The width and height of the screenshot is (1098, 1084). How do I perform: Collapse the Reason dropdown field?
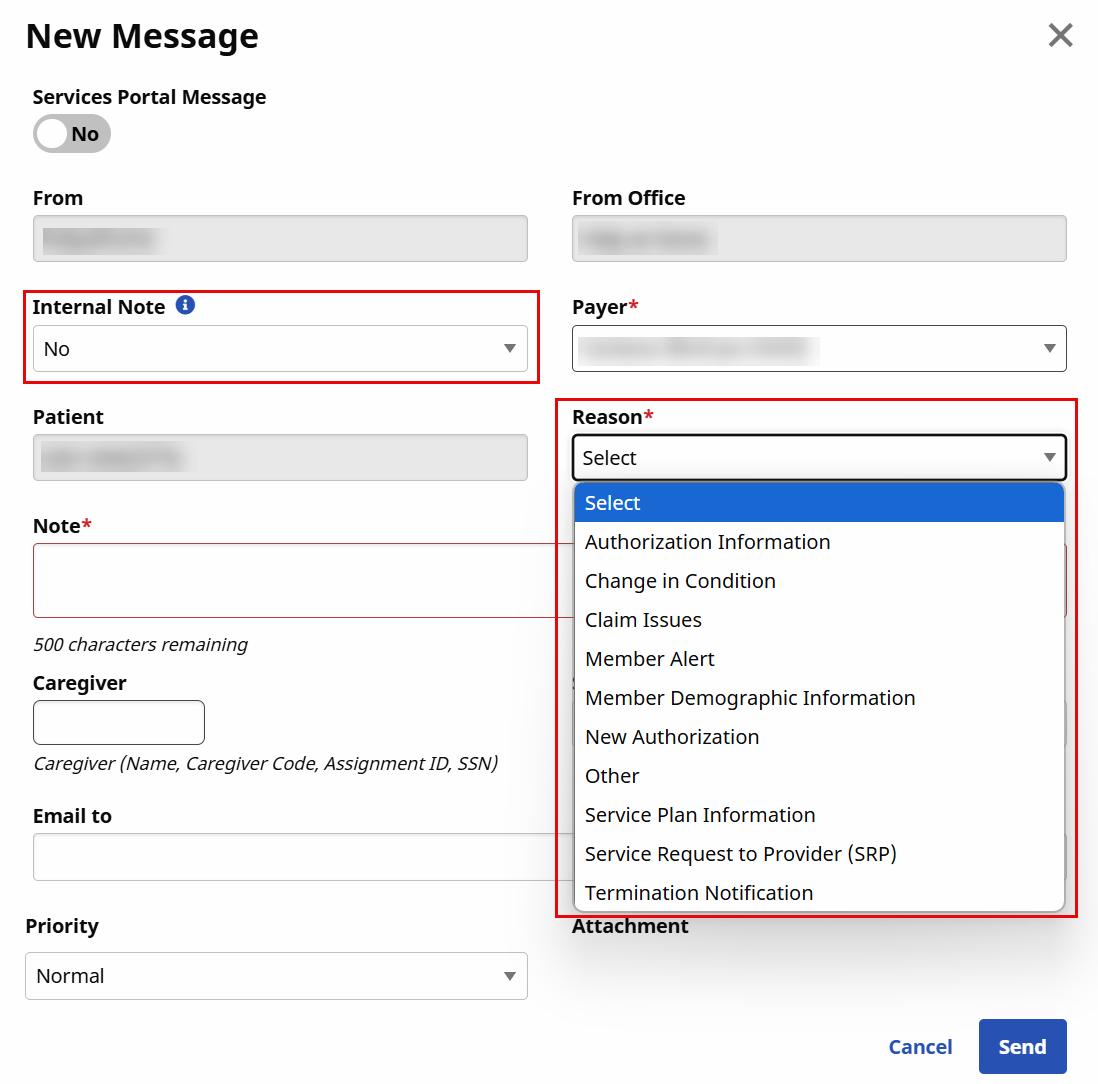[x=819, y=458]
